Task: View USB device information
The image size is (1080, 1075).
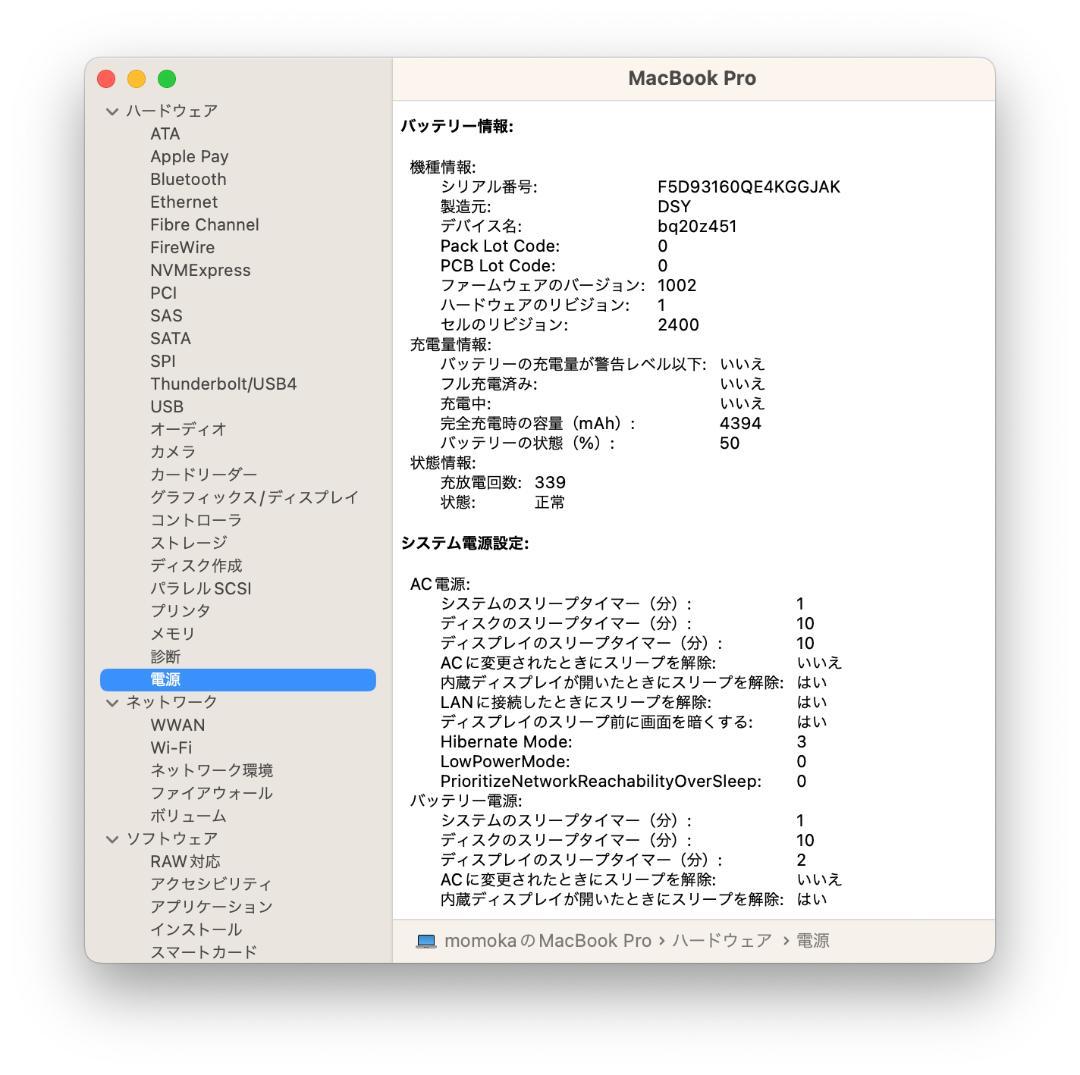Action: [168, 406]
